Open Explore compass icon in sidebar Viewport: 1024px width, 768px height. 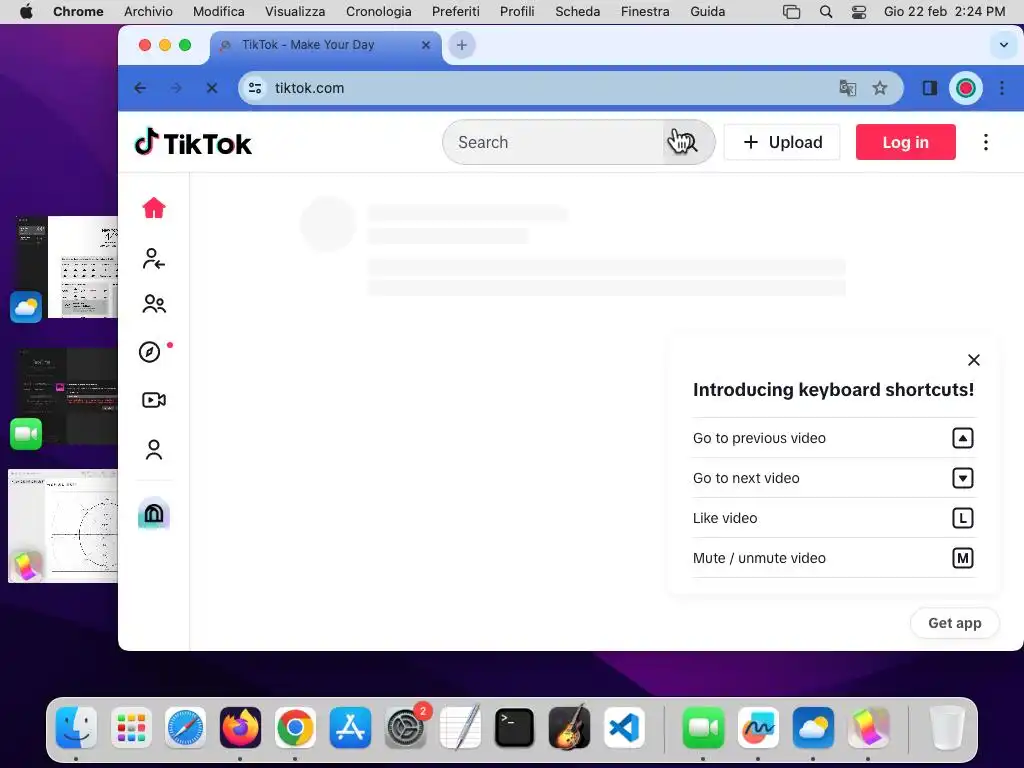click(x=150, y=352)
